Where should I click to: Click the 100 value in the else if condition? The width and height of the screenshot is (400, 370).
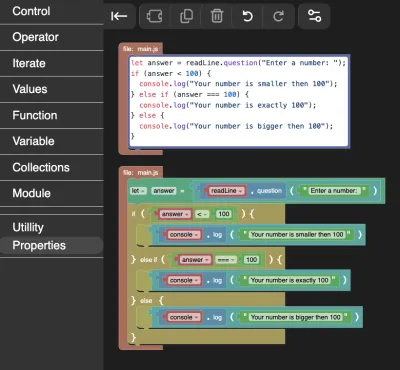coord(251,259)
